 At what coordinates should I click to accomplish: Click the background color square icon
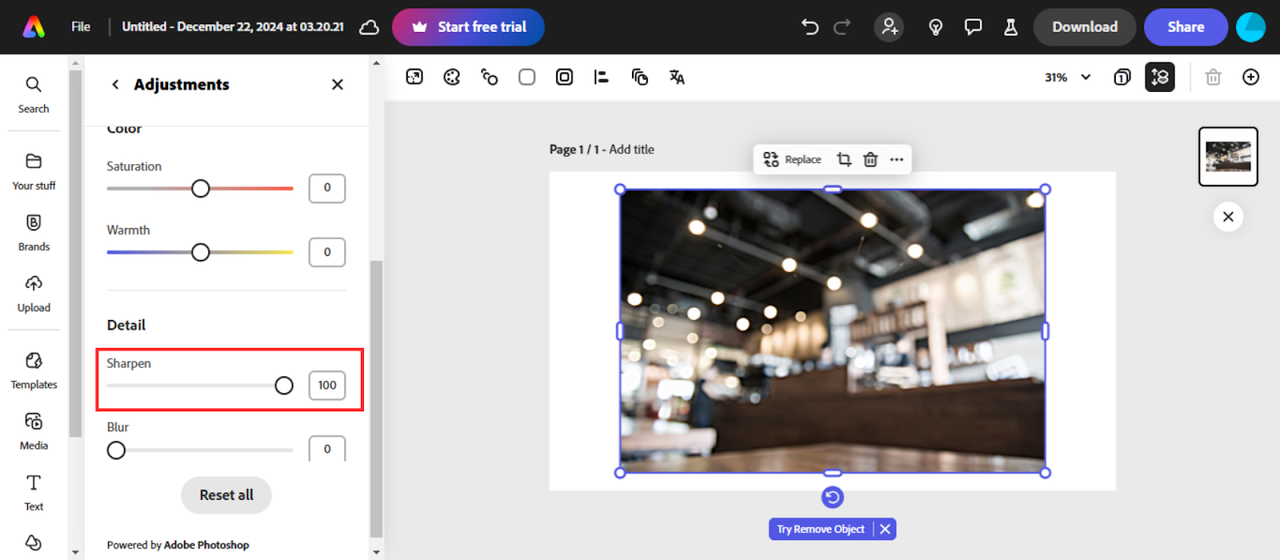point(527,77)
